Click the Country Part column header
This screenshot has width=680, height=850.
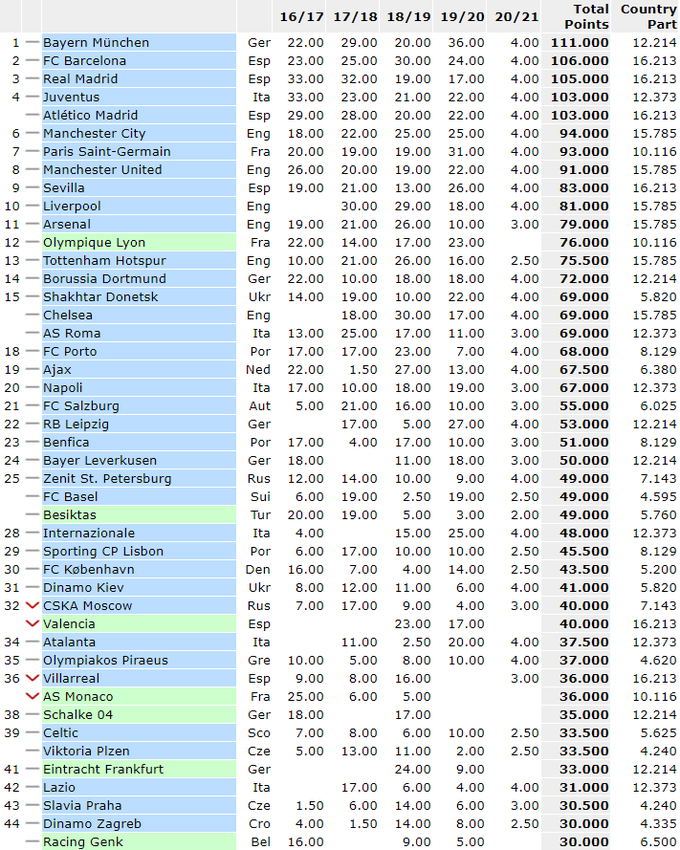[x=648, y=16]
